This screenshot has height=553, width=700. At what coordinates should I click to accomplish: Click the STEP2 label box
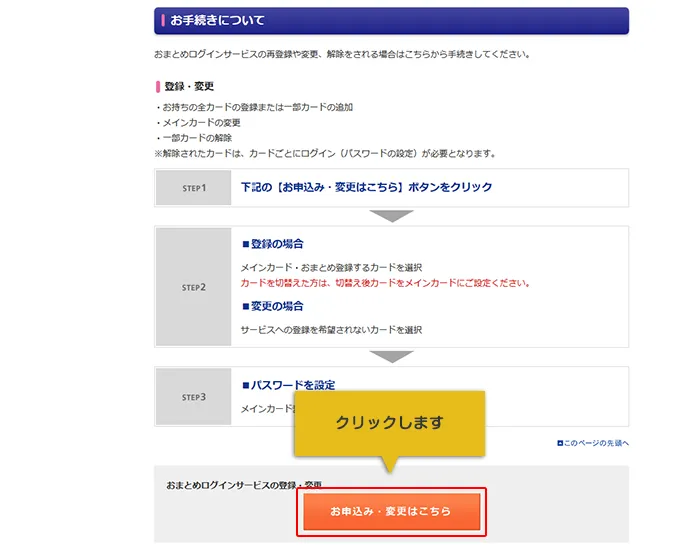(193, 287)
